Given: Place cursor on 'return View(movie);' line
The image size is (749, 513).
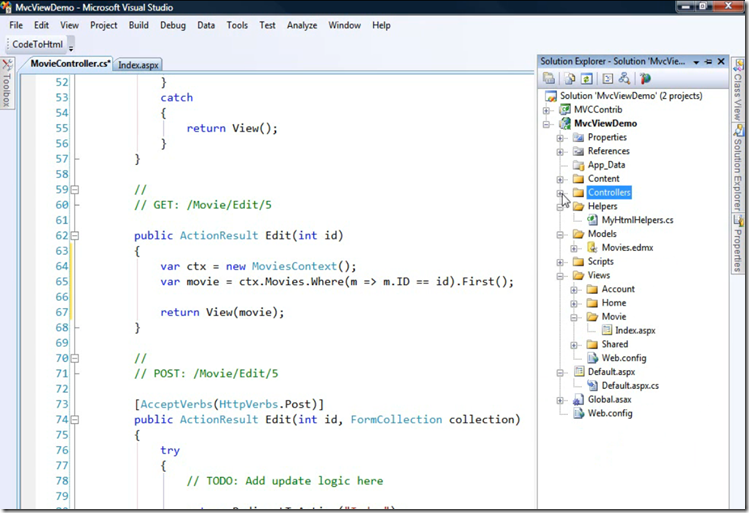Looking at the screenshot, I should coord(222,312).
